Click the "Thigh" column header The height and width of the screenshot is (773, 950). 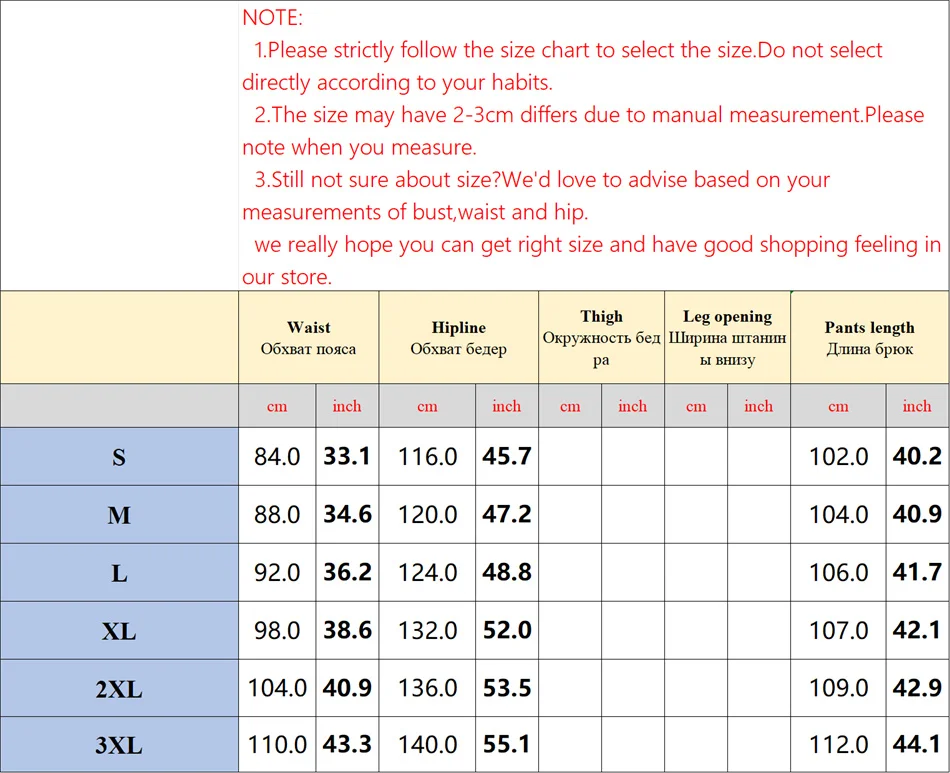tap(601, 337)
